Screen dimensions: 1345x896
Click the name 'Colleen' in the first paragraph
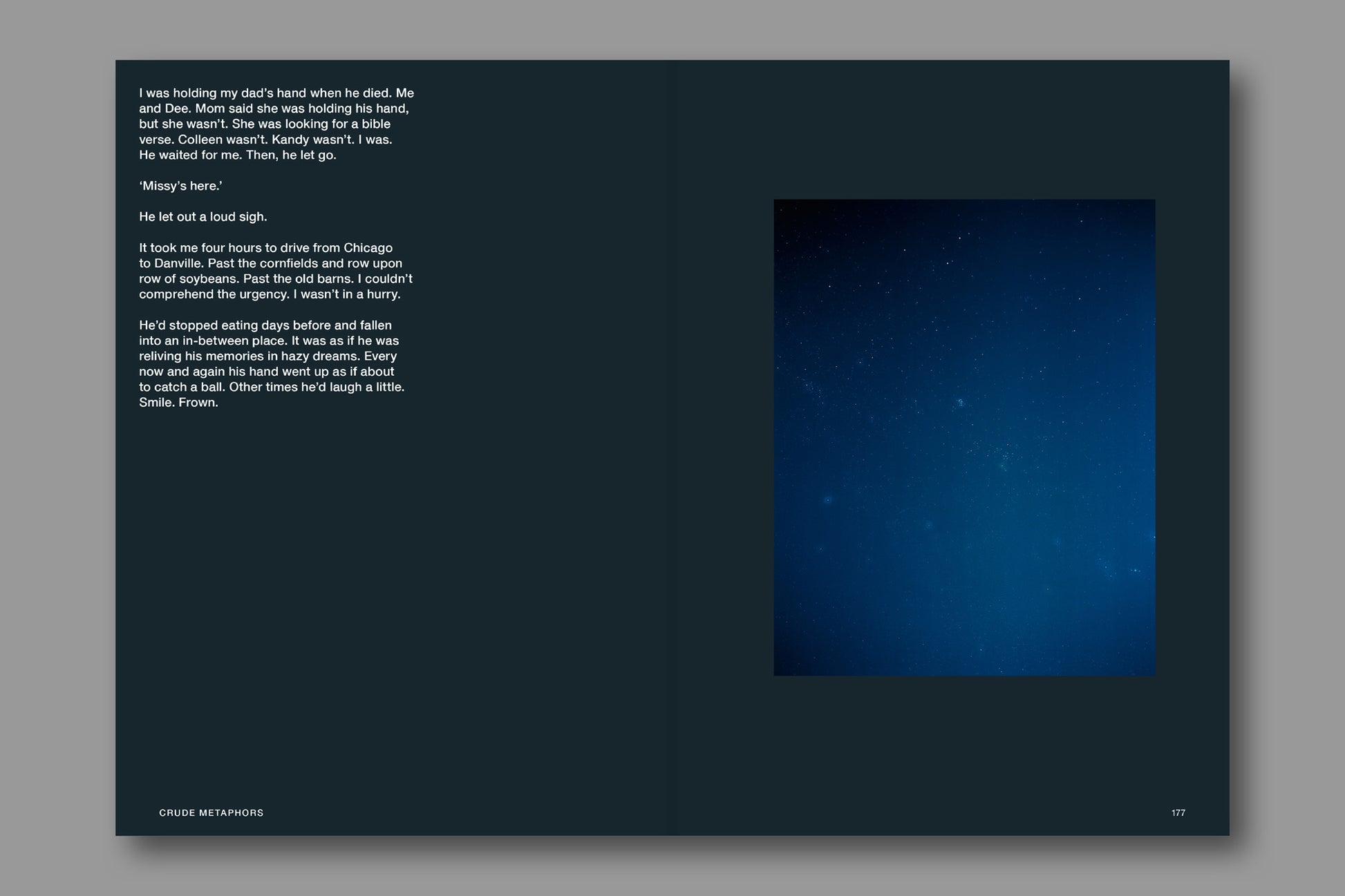(x=200, y=140)
